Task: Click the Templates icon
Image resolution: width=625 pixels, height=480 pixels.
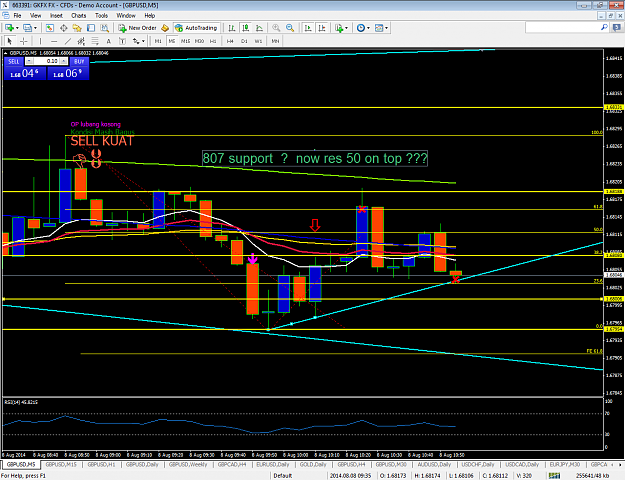Action: click(x=379, y=28)
